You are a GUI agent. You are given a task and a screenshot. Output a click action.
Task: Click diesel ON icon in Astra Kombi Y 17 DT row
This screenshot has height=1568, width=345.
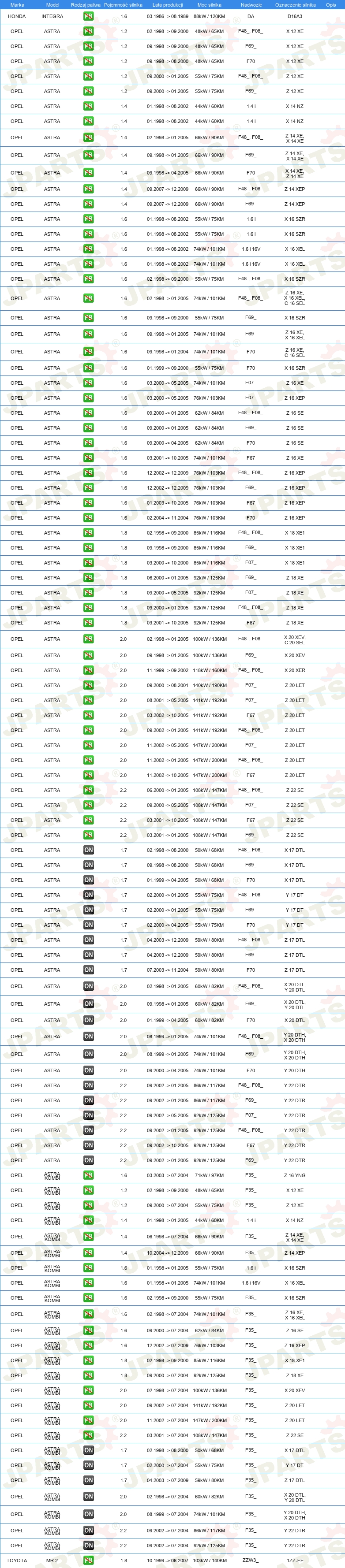[88, 1465]
